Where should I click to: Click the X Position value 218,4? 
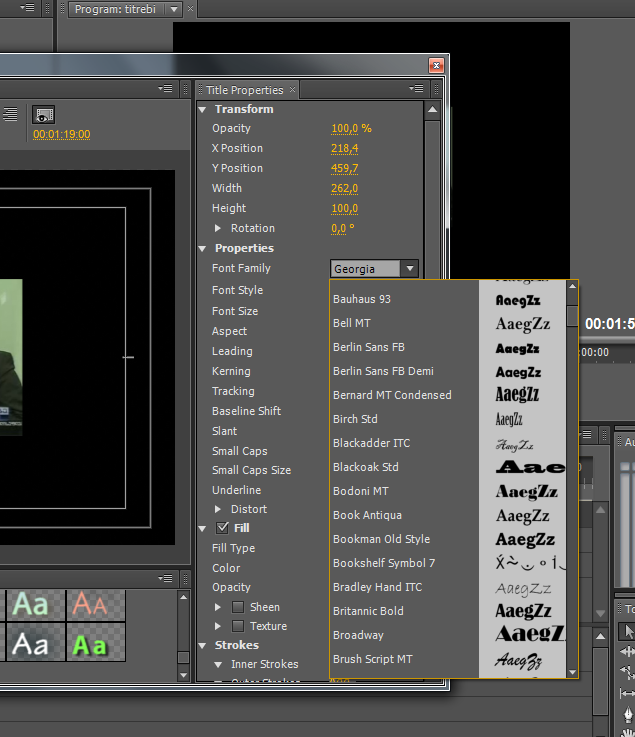(345, 149)
